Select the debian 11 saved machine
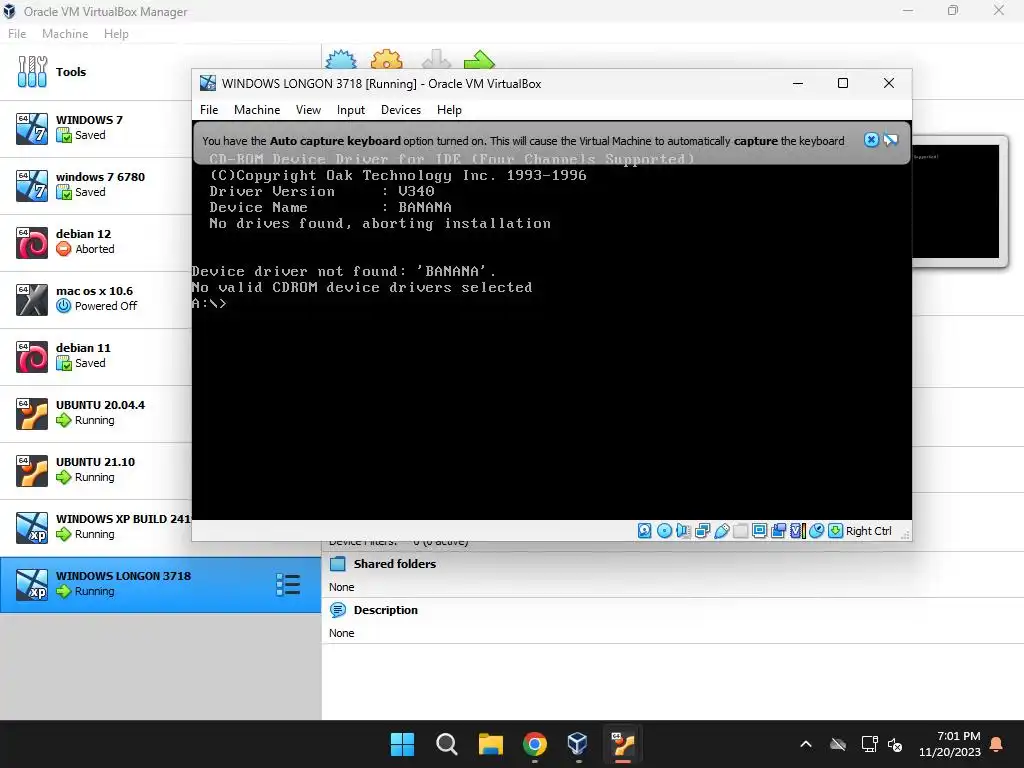 tap(95, 356)
